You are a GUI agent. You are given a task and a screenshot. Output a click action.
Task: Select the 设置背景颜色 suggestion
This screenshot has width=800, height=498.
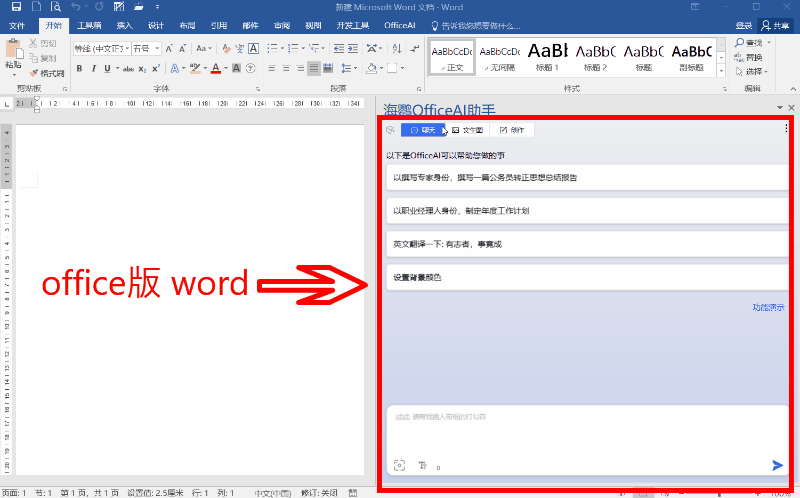coord(587,277)
